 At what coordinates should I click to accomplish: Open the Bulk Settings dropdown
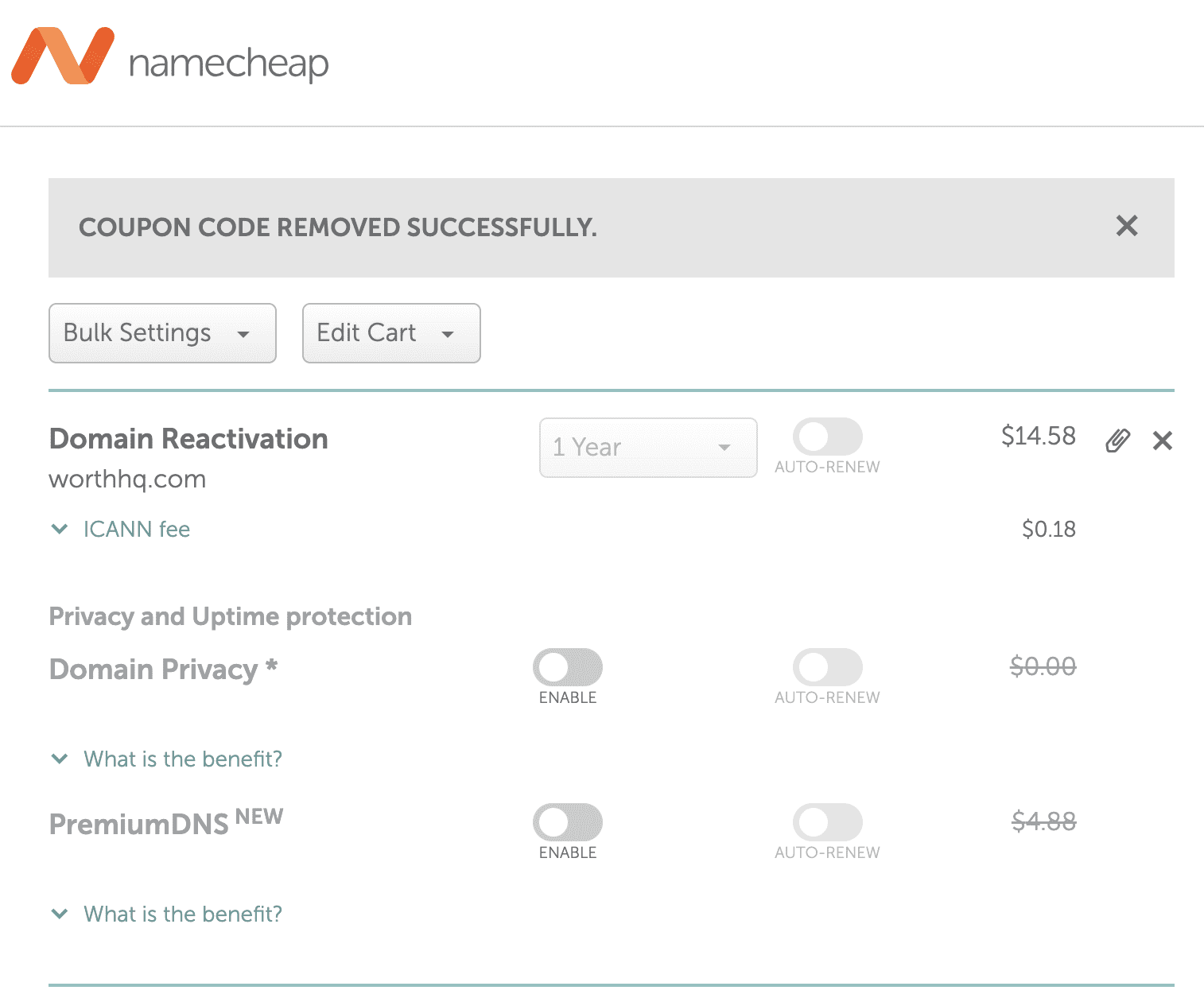coord(162,333)
